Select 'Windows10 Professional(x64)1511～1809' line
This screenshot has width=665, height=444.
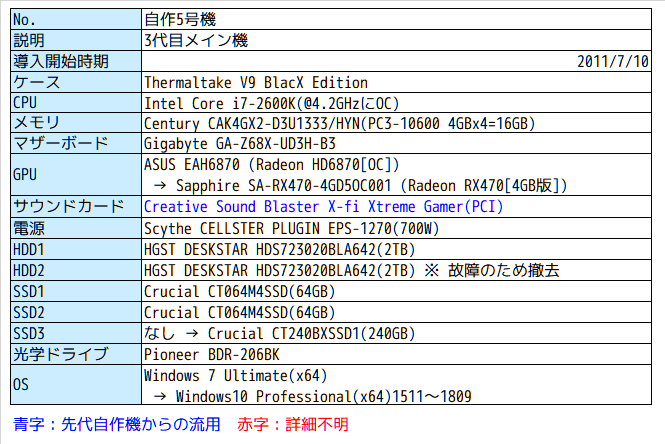(x=313, y=397)
